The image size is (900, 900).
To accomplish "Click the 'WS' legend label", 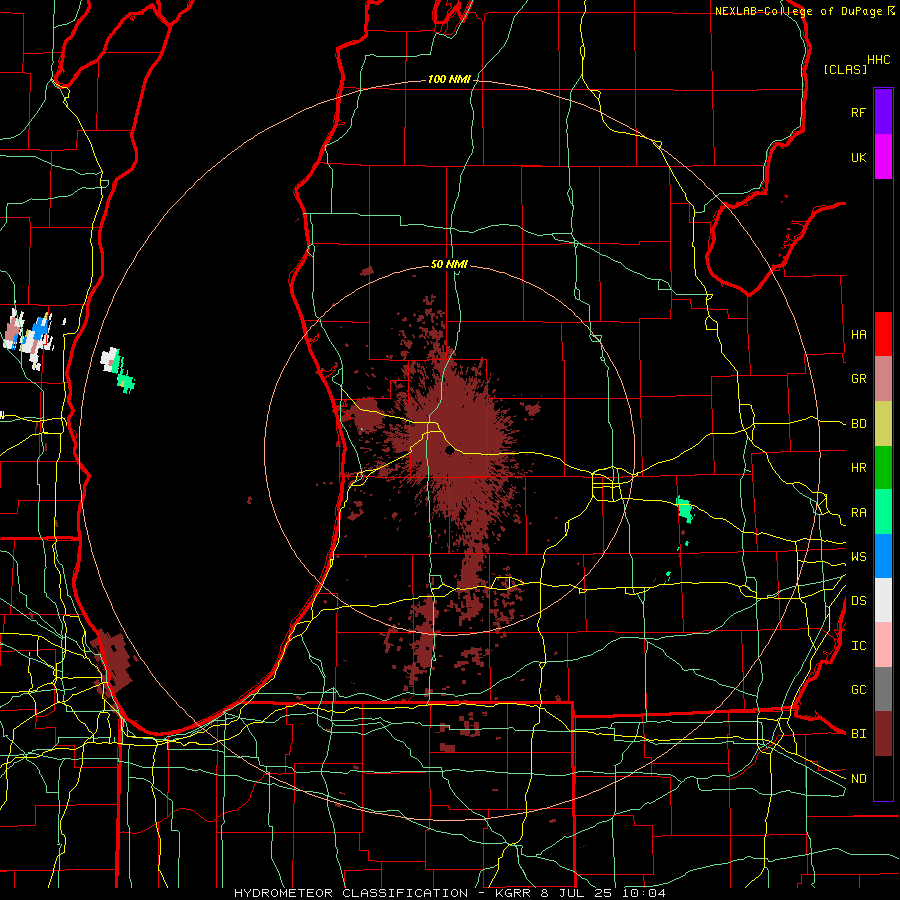I will click(x=858, y=557).
